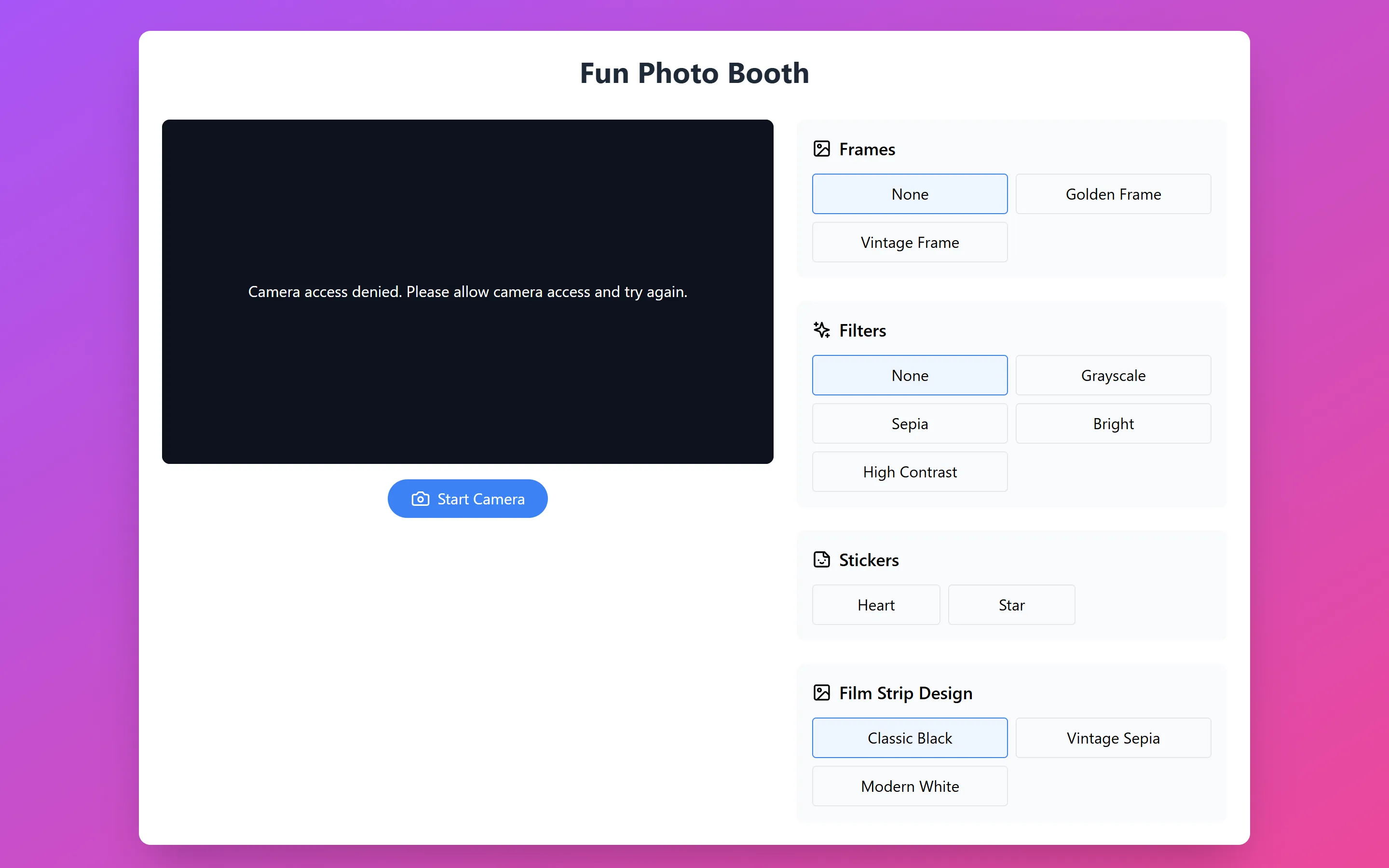Click the camera icon in Start Camera
The image size is (1389, 868).
pyautogui.click(x=420, y=499)
